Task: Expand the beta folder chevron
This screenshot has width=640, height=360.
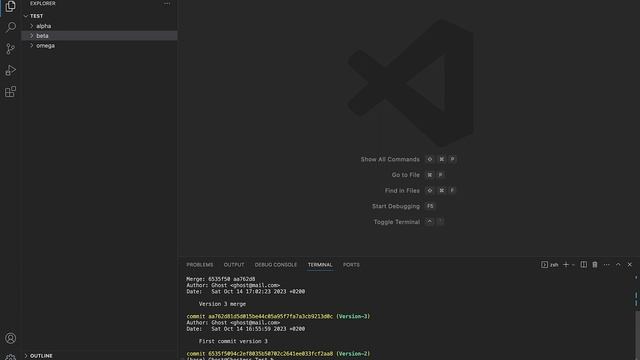Action: coord(32,36)
